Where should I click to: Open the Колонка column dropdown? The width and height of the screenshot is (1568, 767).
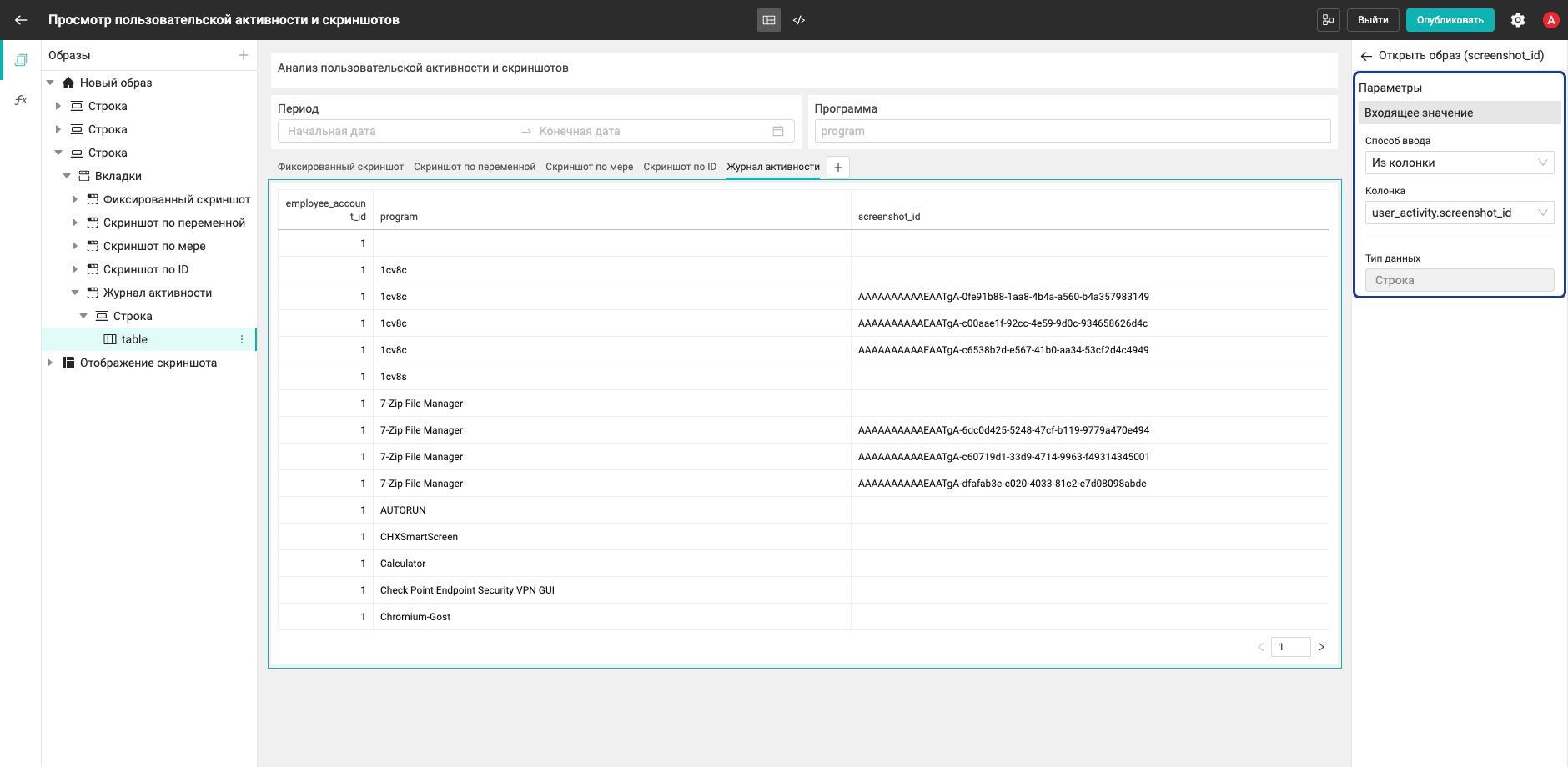pyautogui.click(x=1460, y=213)
